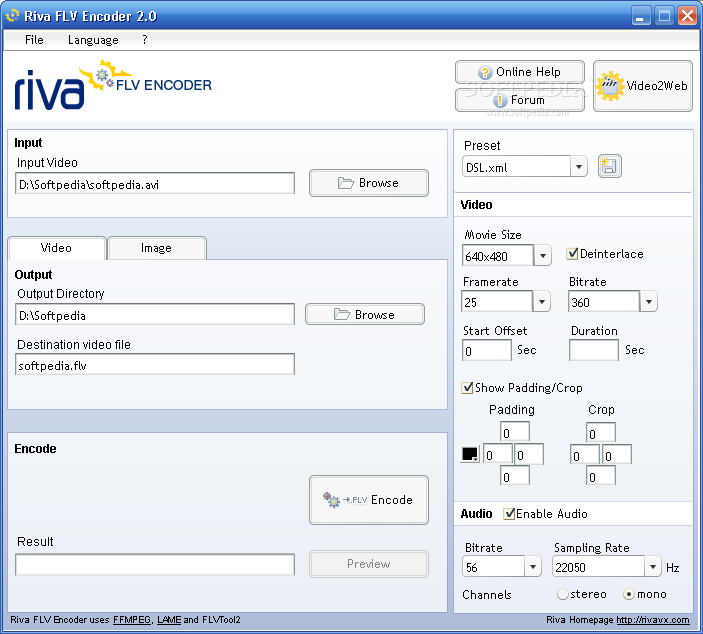Click the Start Offset field
Image resolution: width=703 pixels, height=634 pixels.
click(x=486, y=350)
